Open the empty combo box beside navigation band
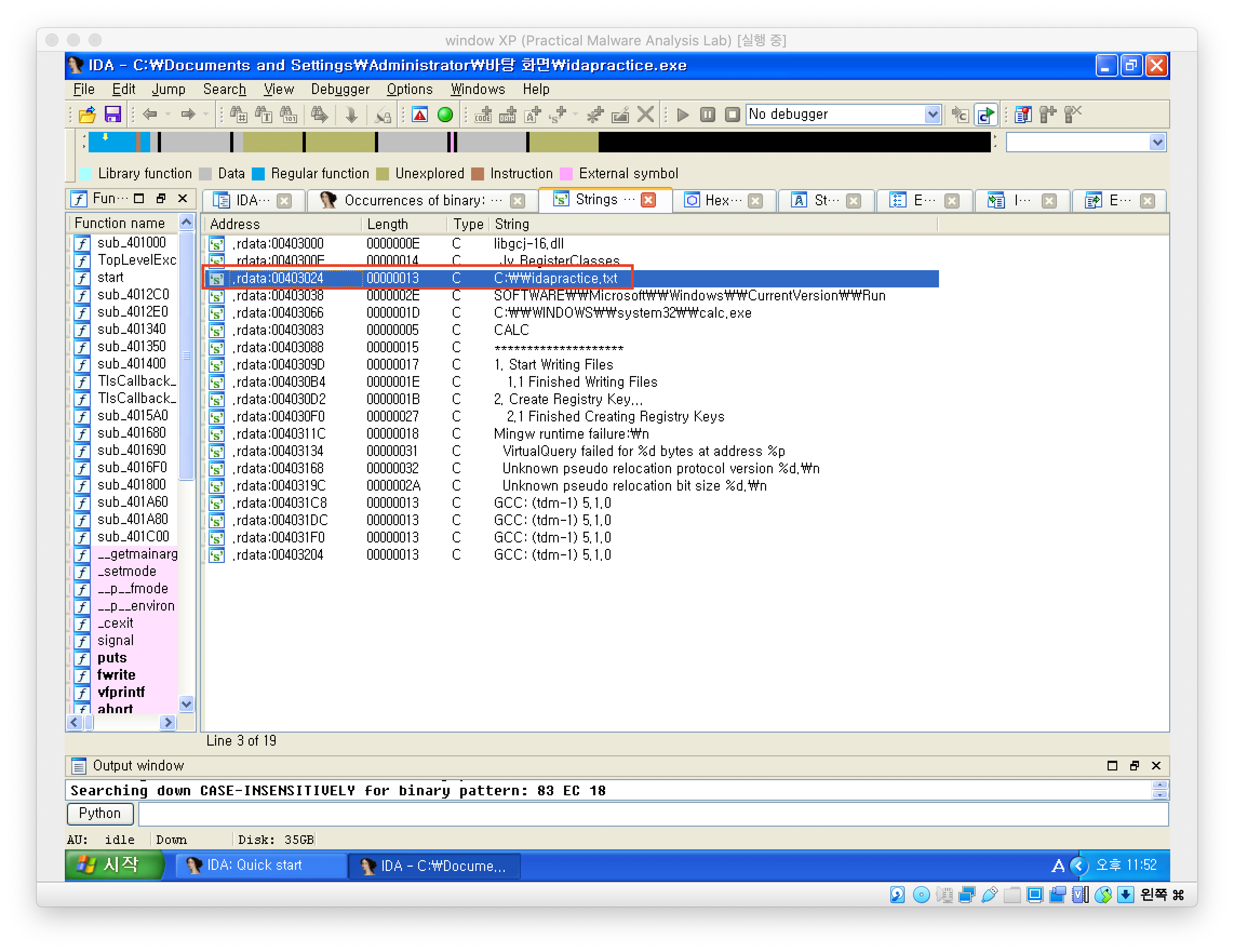Viewport: 1234px width, 952px height. 1085,143
